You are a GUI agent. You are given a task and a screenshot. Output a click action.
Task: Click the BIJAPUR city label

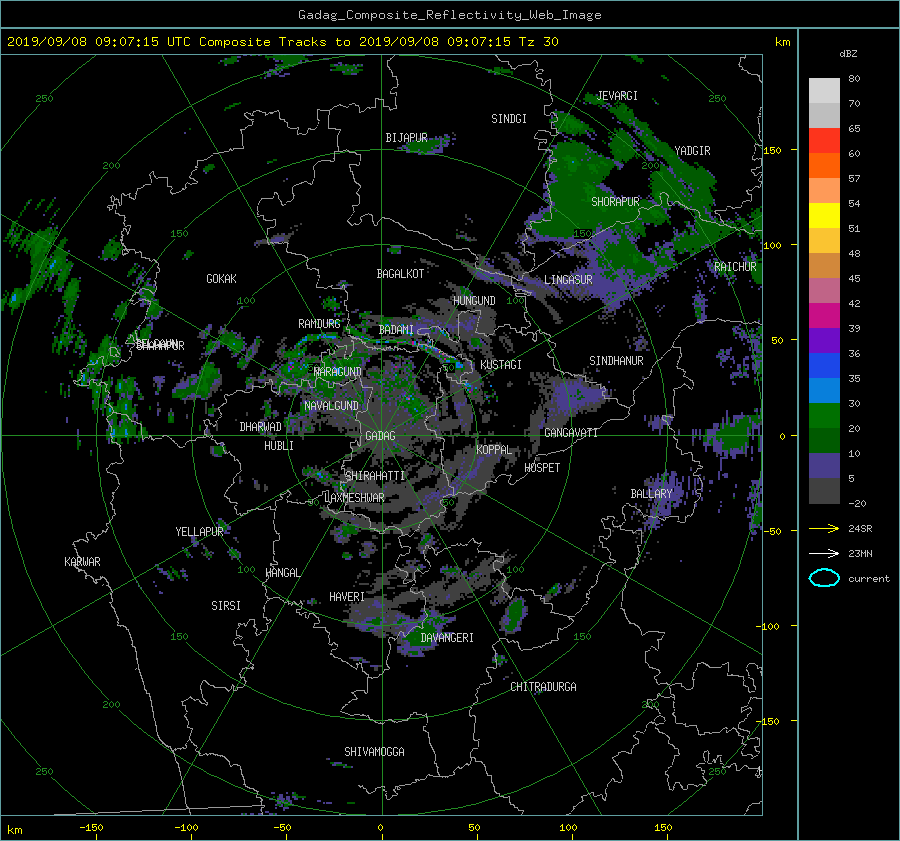[406, 138]
